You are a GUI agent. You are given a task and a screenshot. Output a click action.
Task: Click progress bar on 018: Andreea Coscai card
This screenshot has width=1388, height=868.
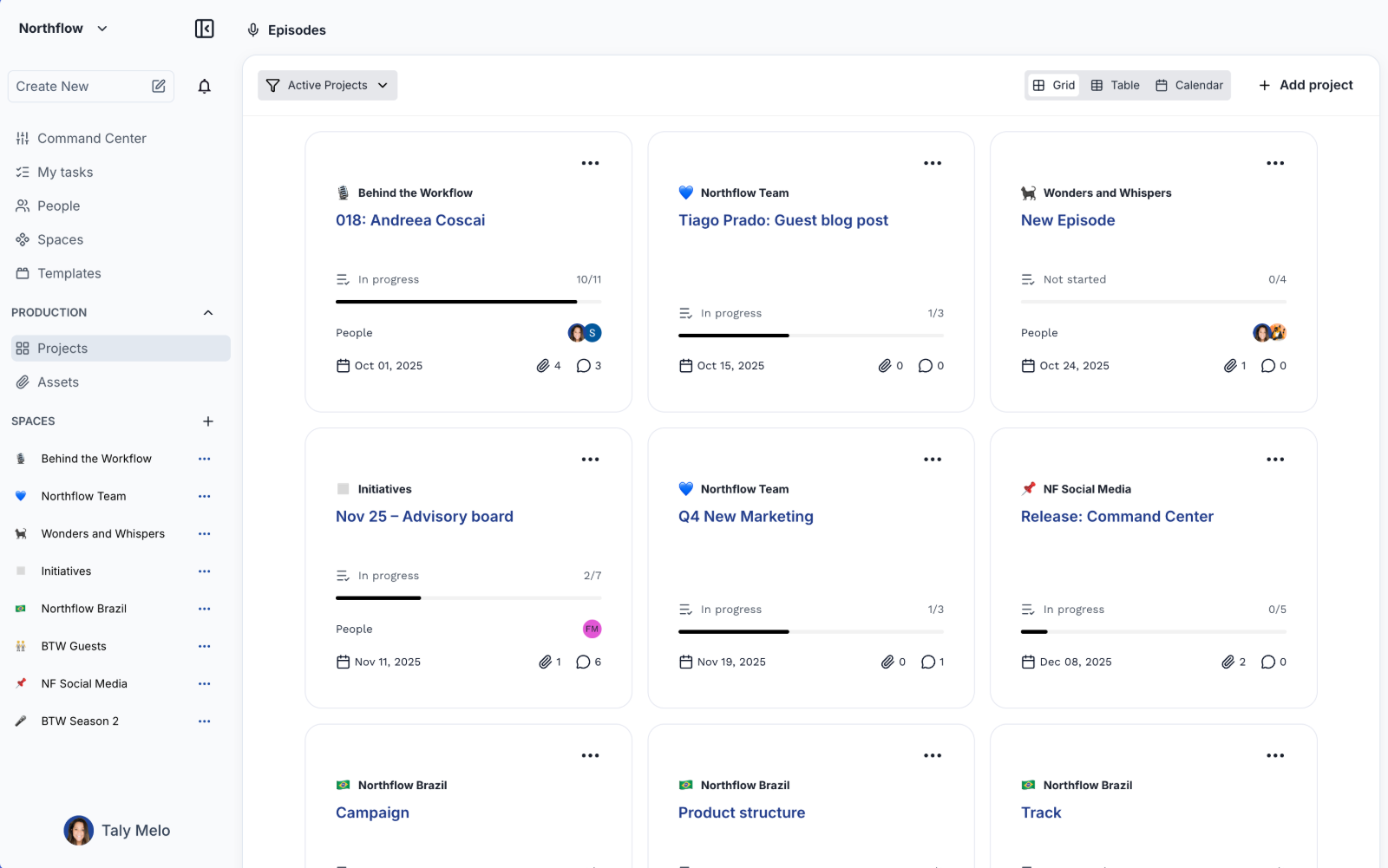(468, 302)
